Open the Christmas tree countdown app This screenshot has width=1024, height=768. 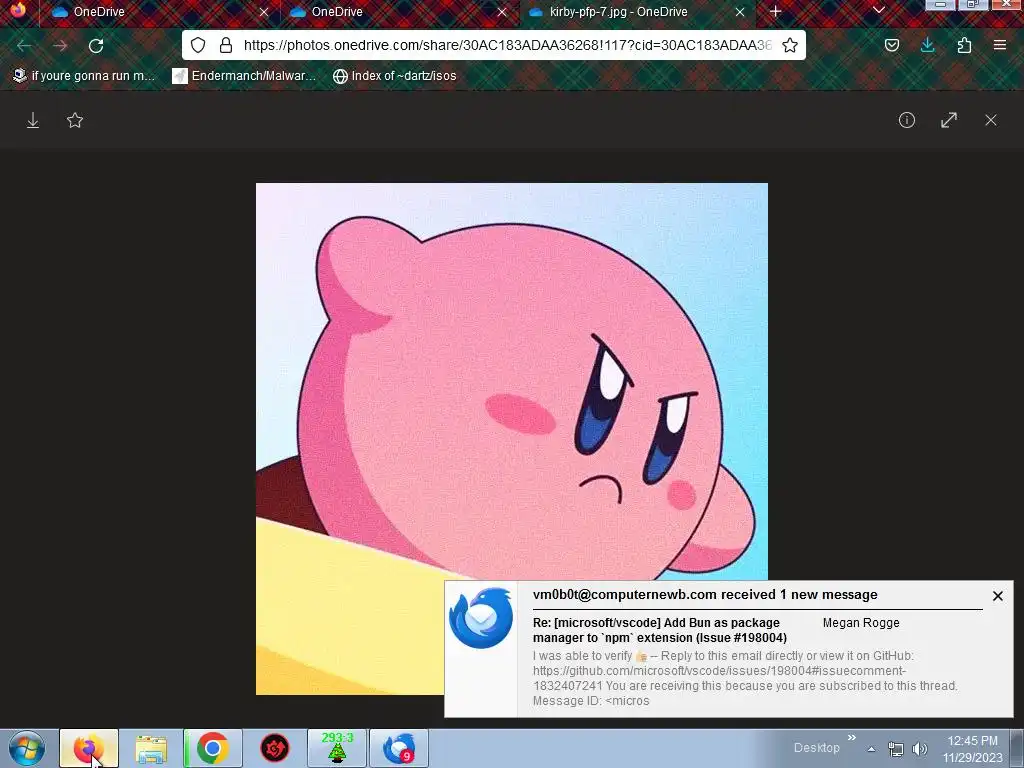tap(337, 748)
